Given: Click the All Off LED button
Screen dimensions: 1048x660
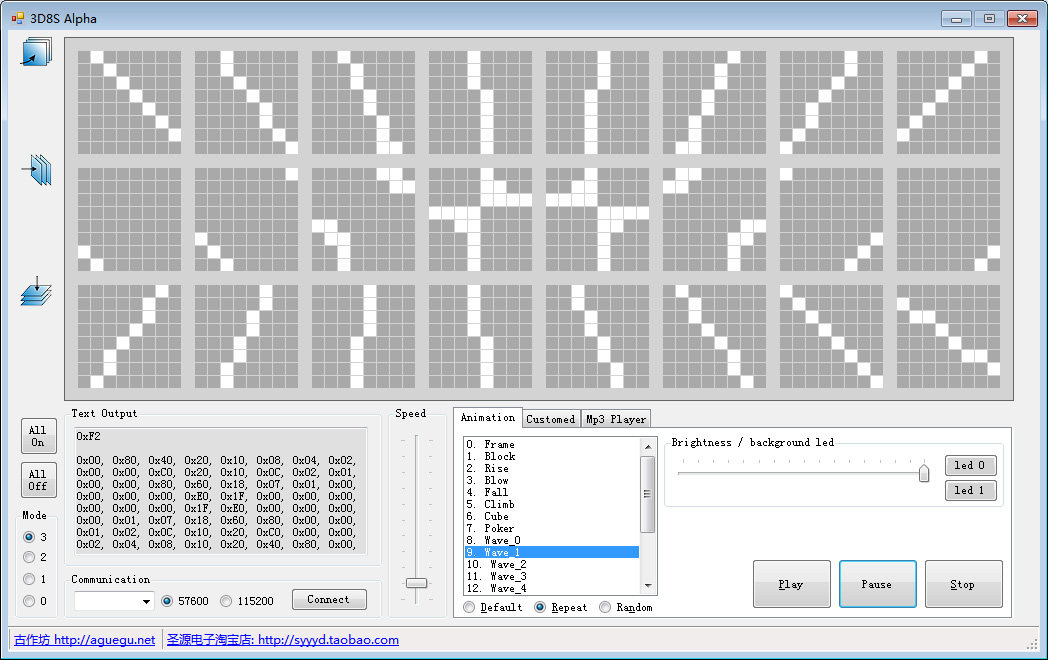Looking at the screenshot, I should 38,479.
